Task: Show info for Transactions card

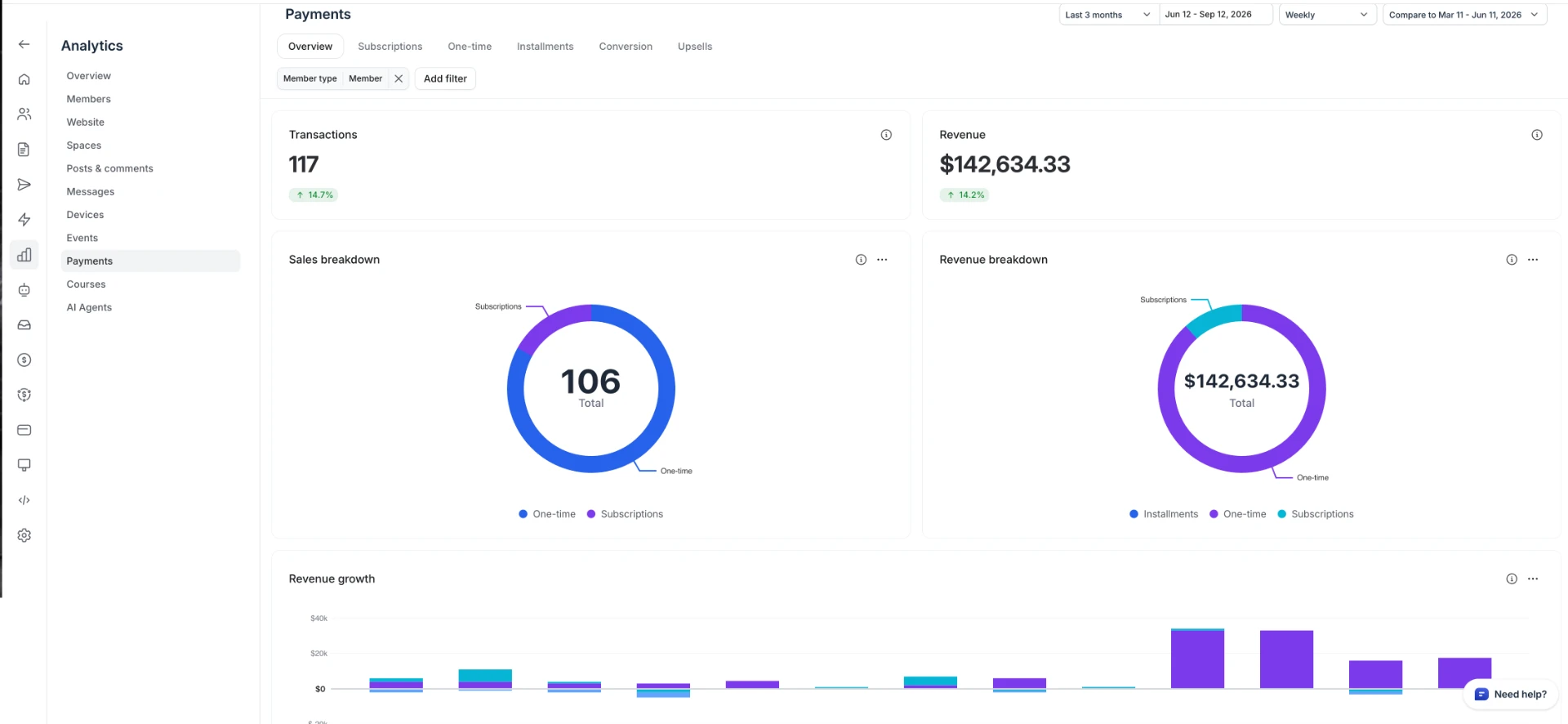Action: (x=886, y=135)
